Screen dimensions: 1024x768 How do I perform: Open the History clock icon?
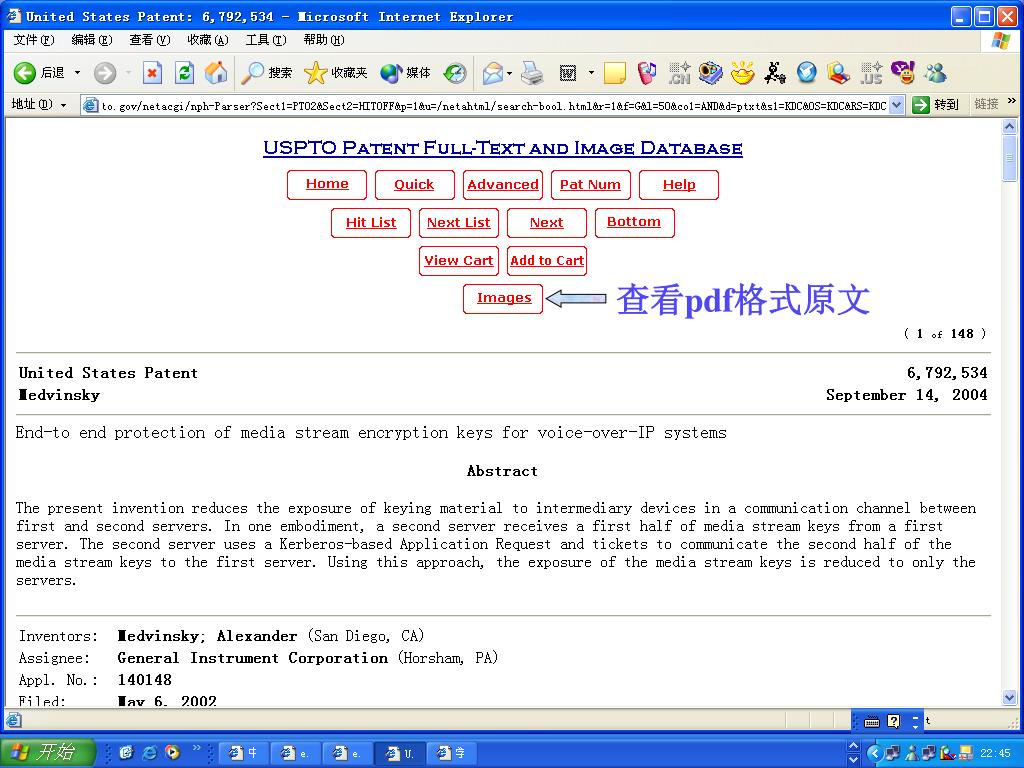(x=455, y=72)
